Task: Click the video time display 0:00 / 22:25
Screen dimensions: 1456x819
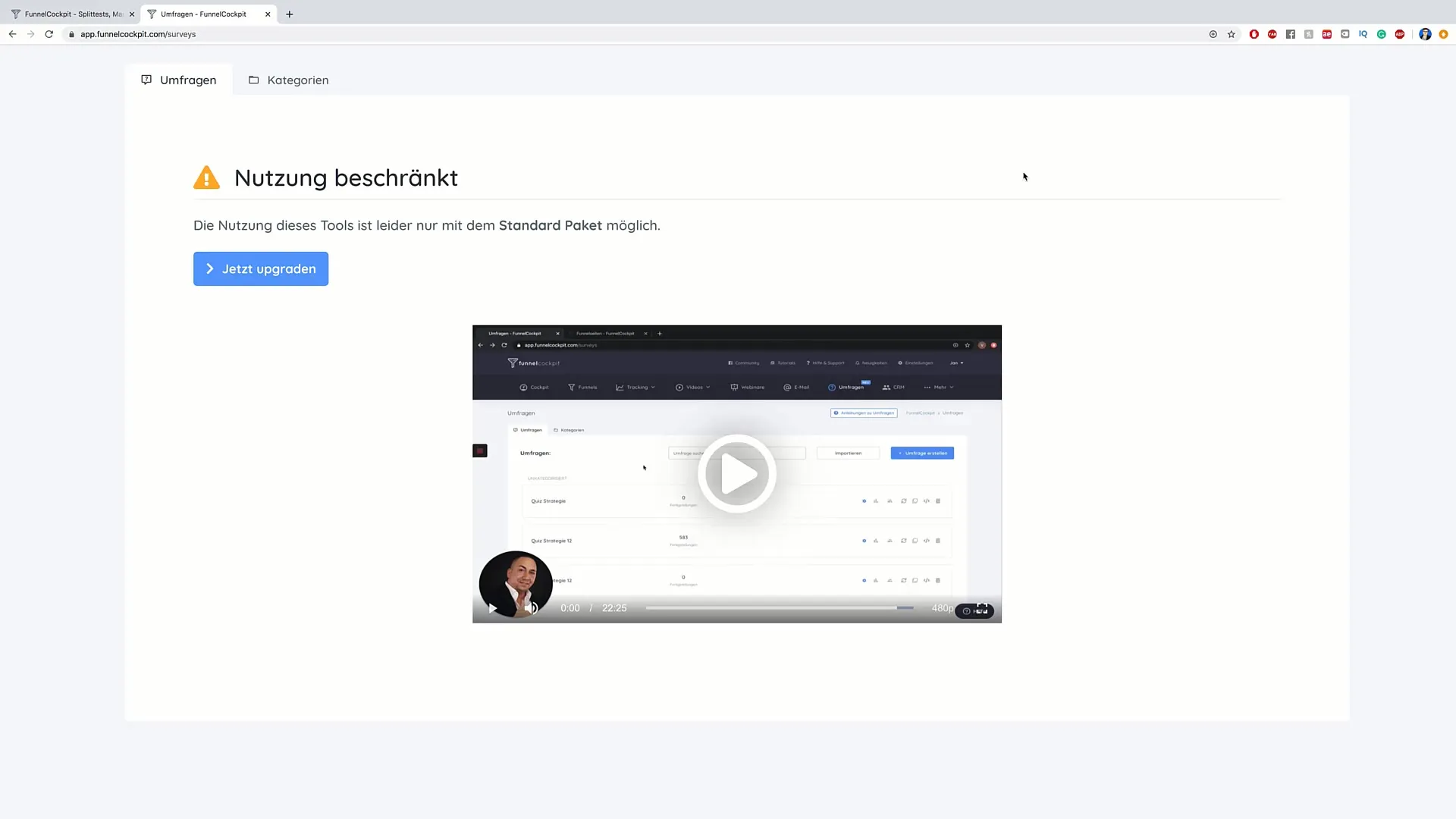Action: coord(593,608)
